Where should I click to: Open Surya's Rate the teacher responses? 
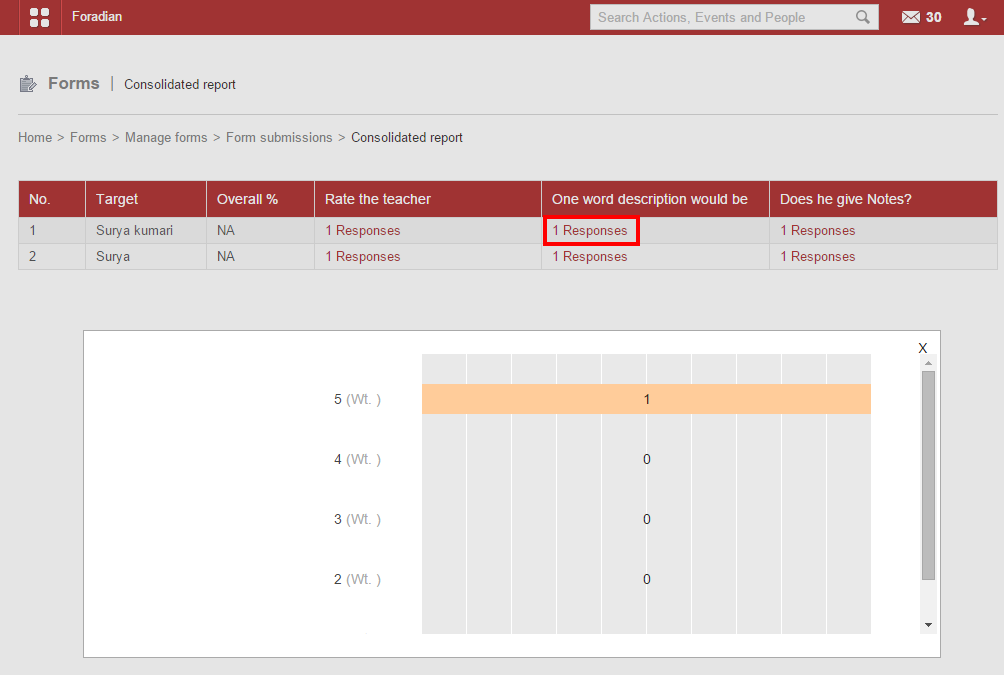click(x=362, y=256)
